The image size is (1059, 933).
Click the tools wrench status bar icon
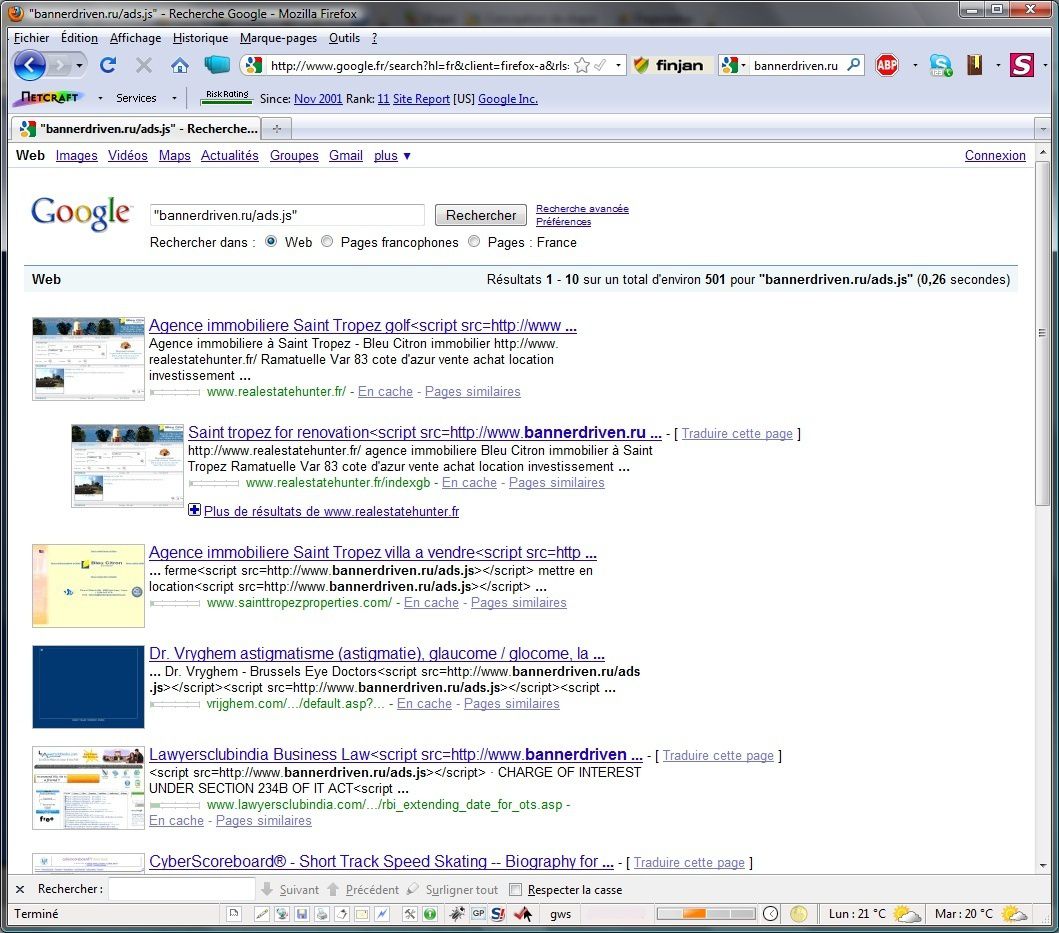[410, 914]
